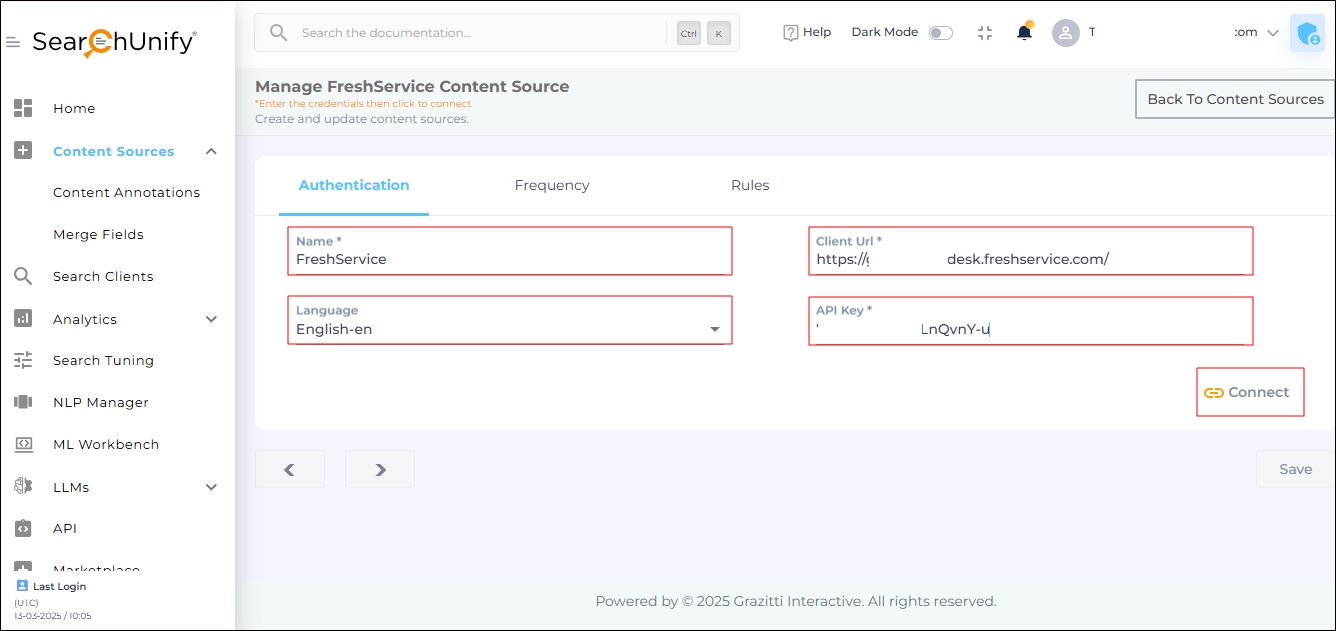
Task: Open Search Tuning sliders icon
Action: [23, 360]
